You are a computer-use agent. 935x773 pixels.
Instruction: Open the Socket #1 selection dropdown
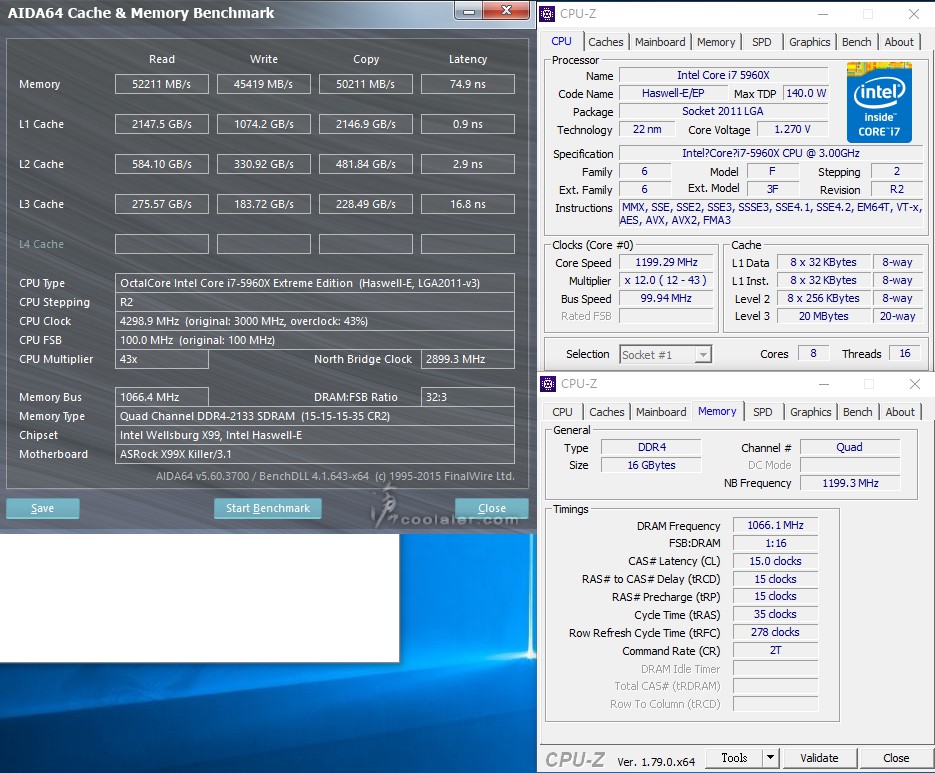click(665, 354)
